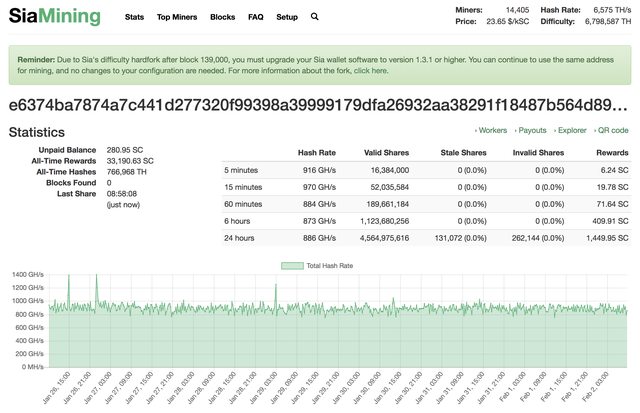
Task: Click the 970 GH/s hash rate cell
Action: tap(319, 187)
